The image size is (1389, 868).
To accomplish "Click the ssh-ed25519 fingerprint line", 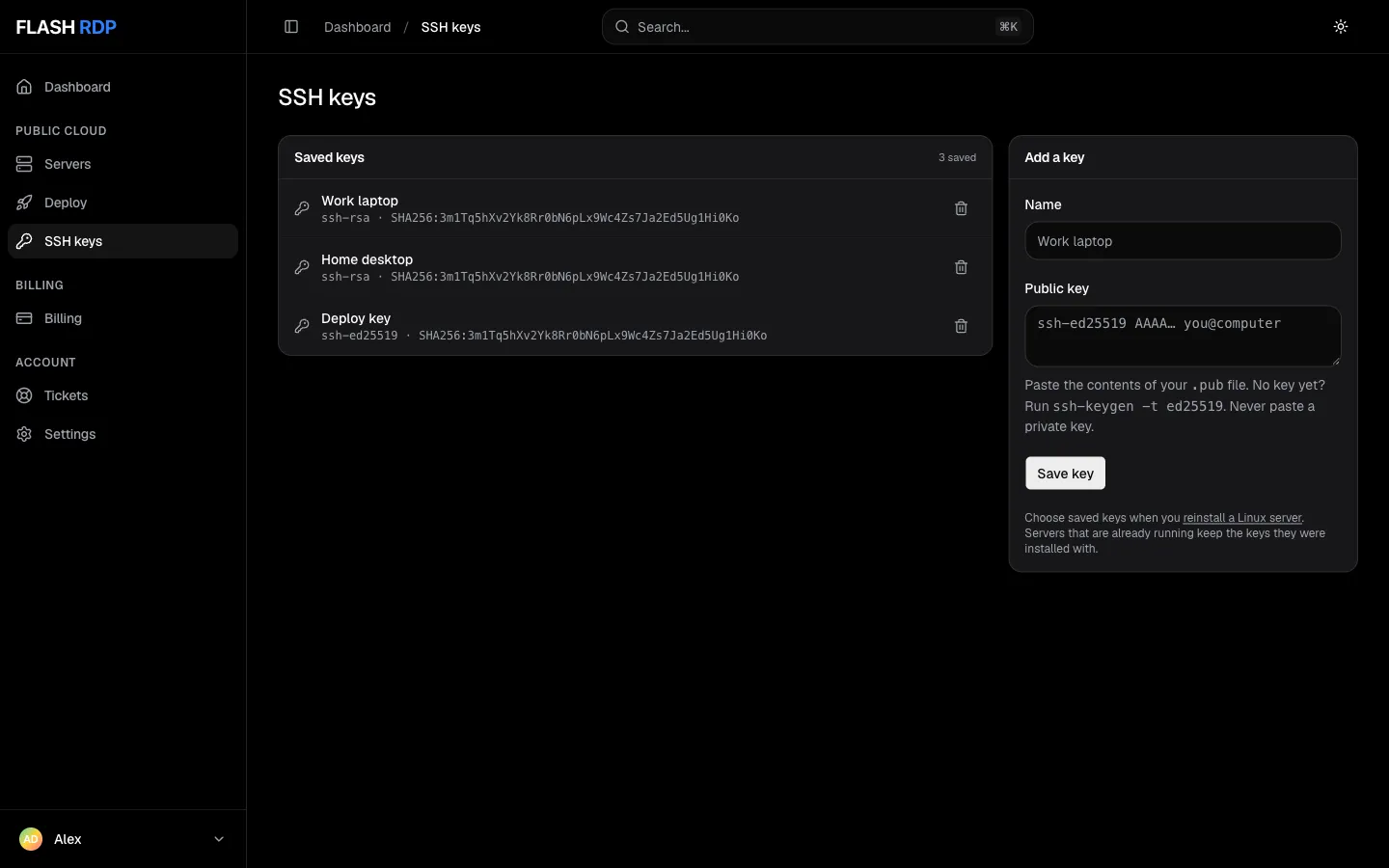I will point(544,336).
